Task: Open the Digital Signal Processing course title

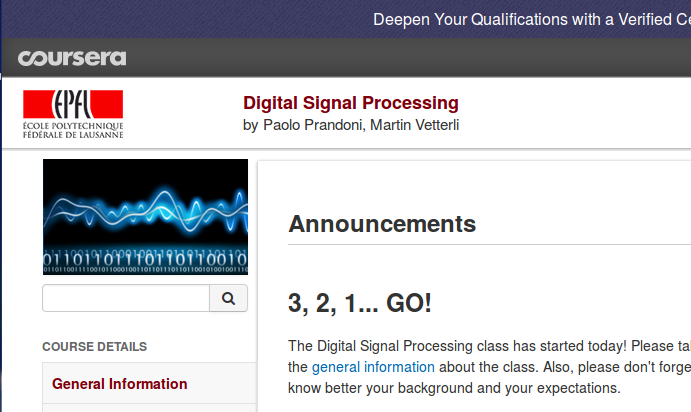Action: click(x=350, y=103)
